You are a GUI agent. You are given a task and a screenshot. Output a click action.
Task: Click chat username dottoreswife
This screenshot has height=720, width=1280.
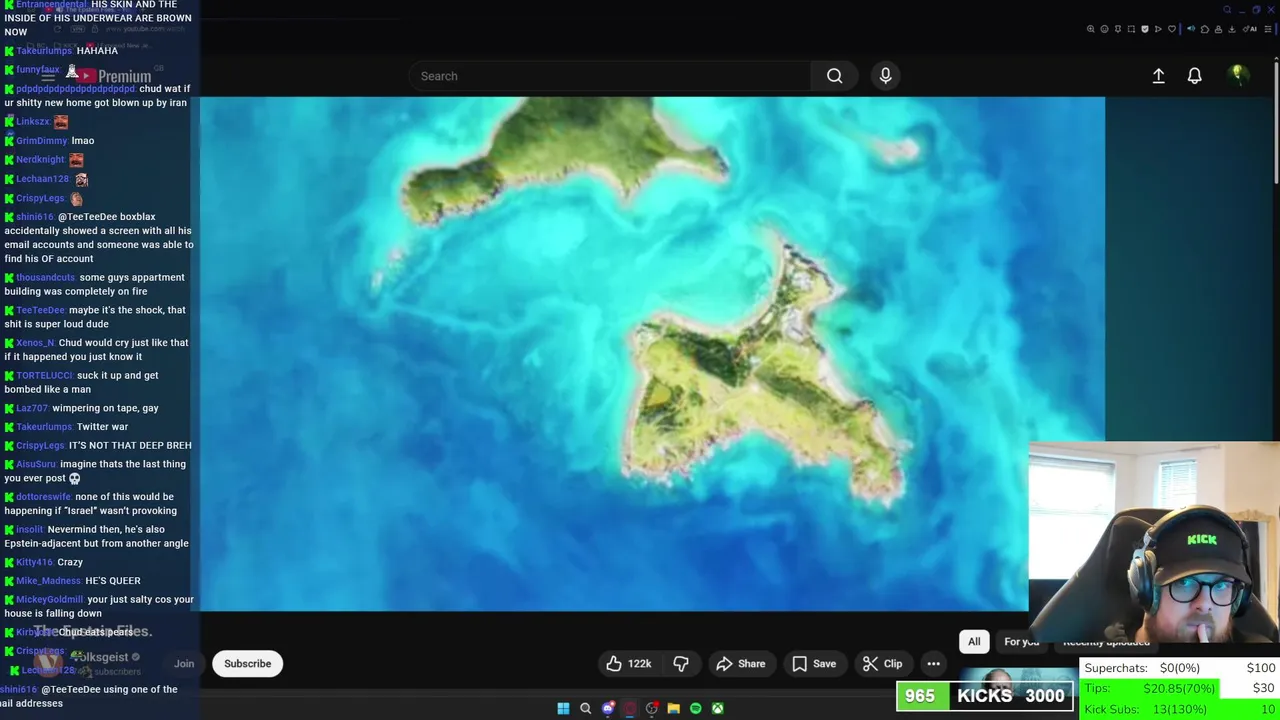pos(44,497)
